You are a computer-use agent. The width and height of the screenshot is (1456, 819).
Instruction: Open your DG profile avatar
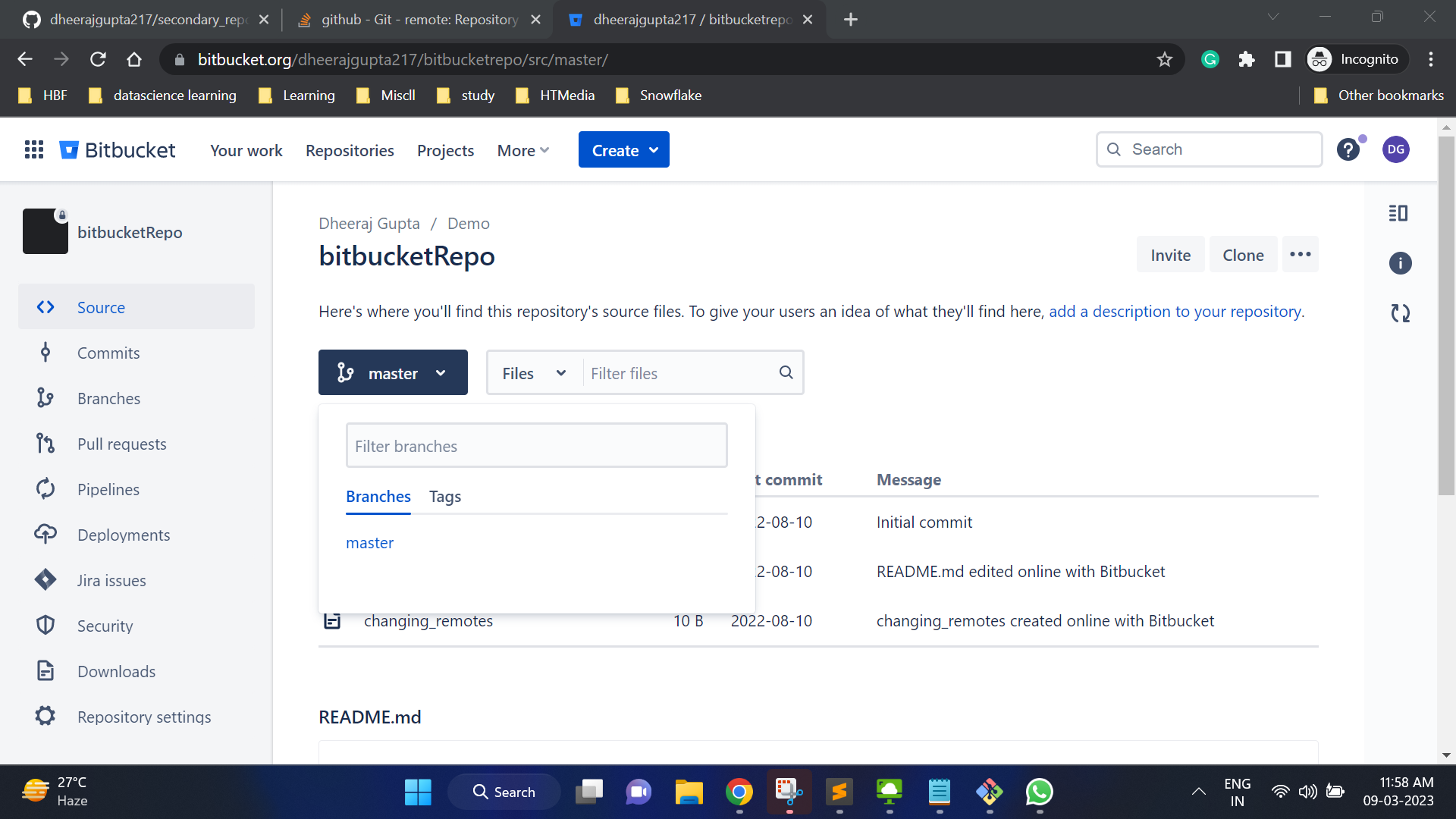point(1396,149)
